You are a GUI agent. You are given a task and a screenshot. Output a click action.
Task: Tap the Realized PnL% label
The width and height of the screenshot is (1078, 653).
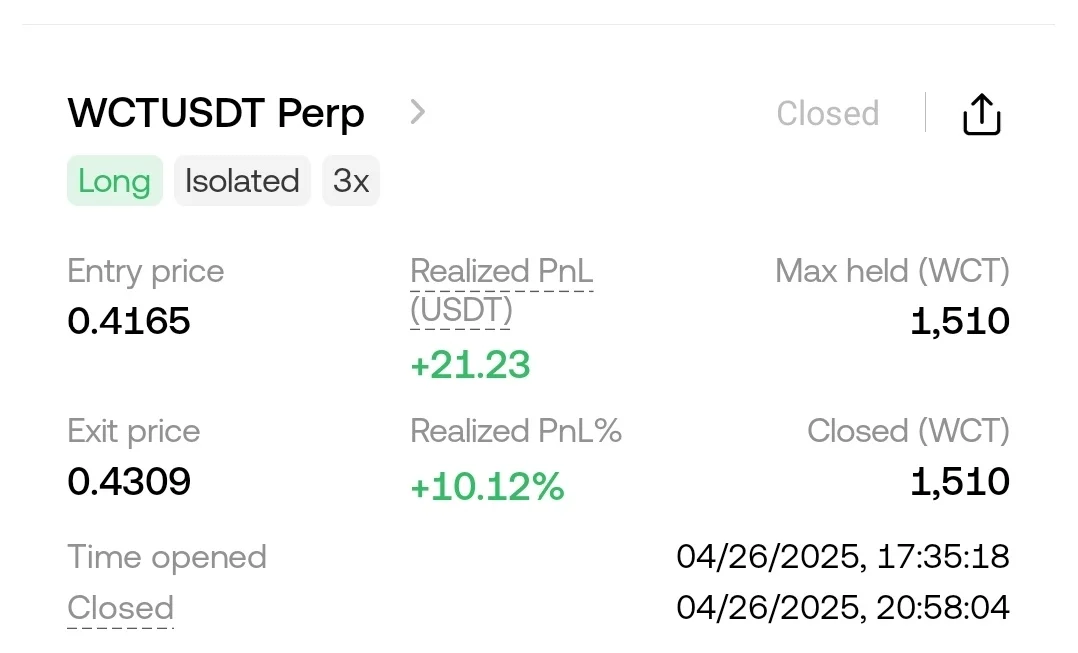click(516, 431)
